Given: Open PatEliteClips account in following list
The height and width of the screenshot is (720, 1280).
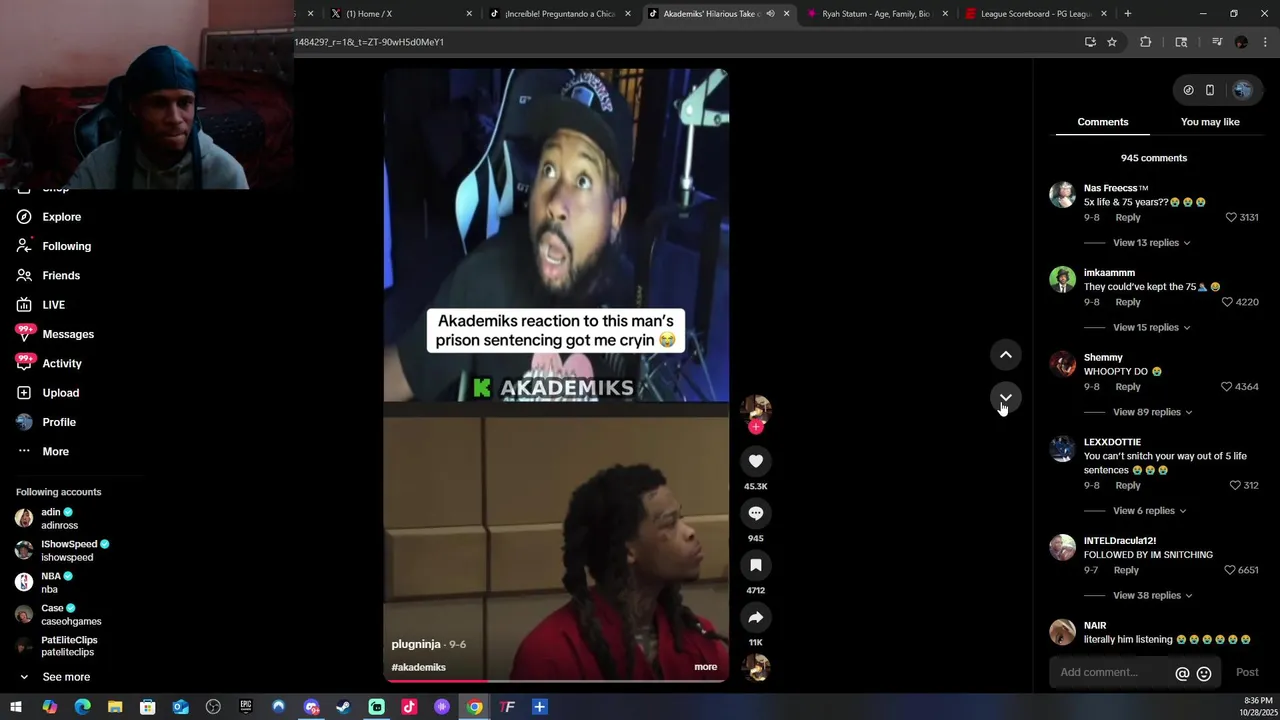Looking at the screenshot, I should point(56,646).
